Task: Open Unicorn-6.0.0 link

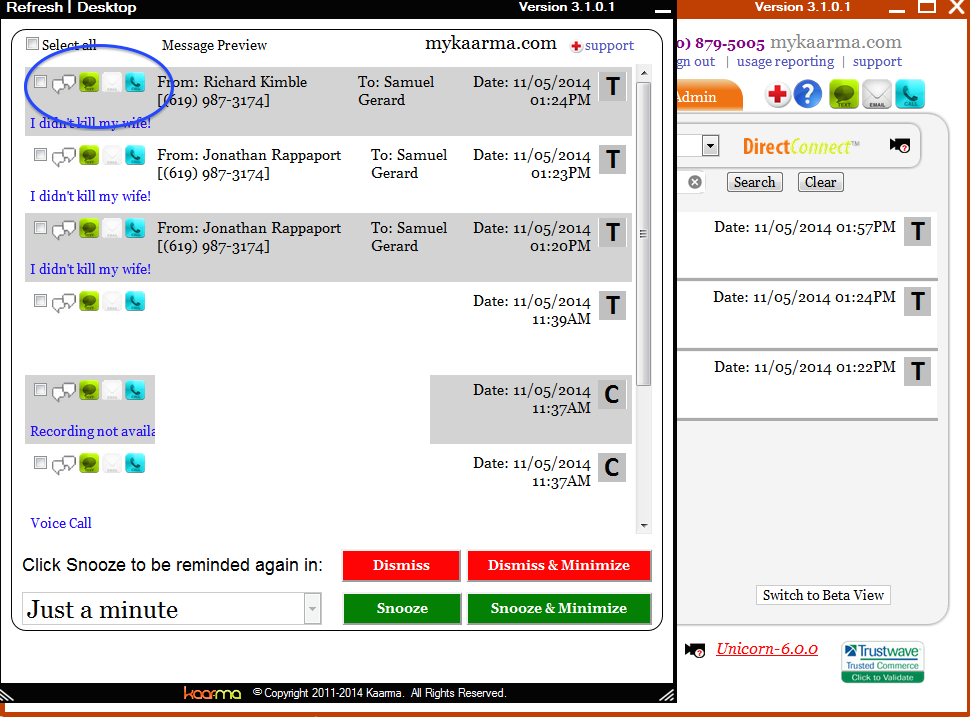Action: click(767, 649)
